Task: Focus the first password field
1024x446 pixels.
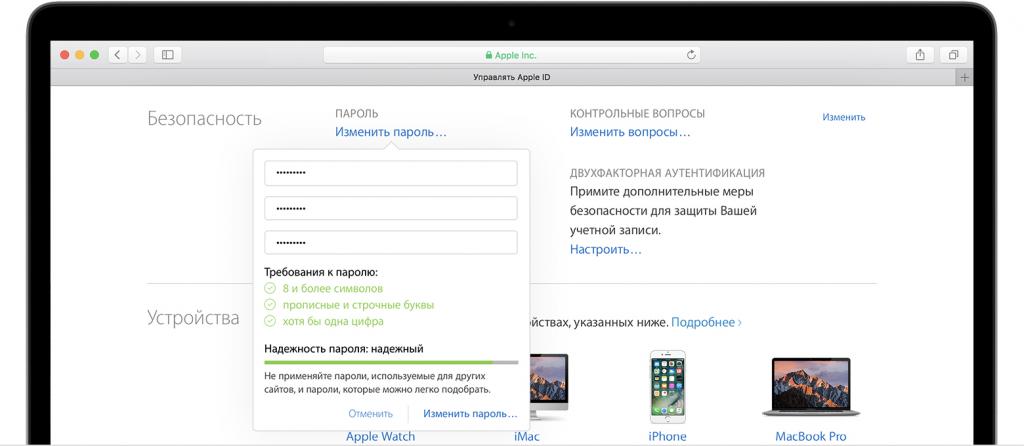Action: tap(391, 174)
